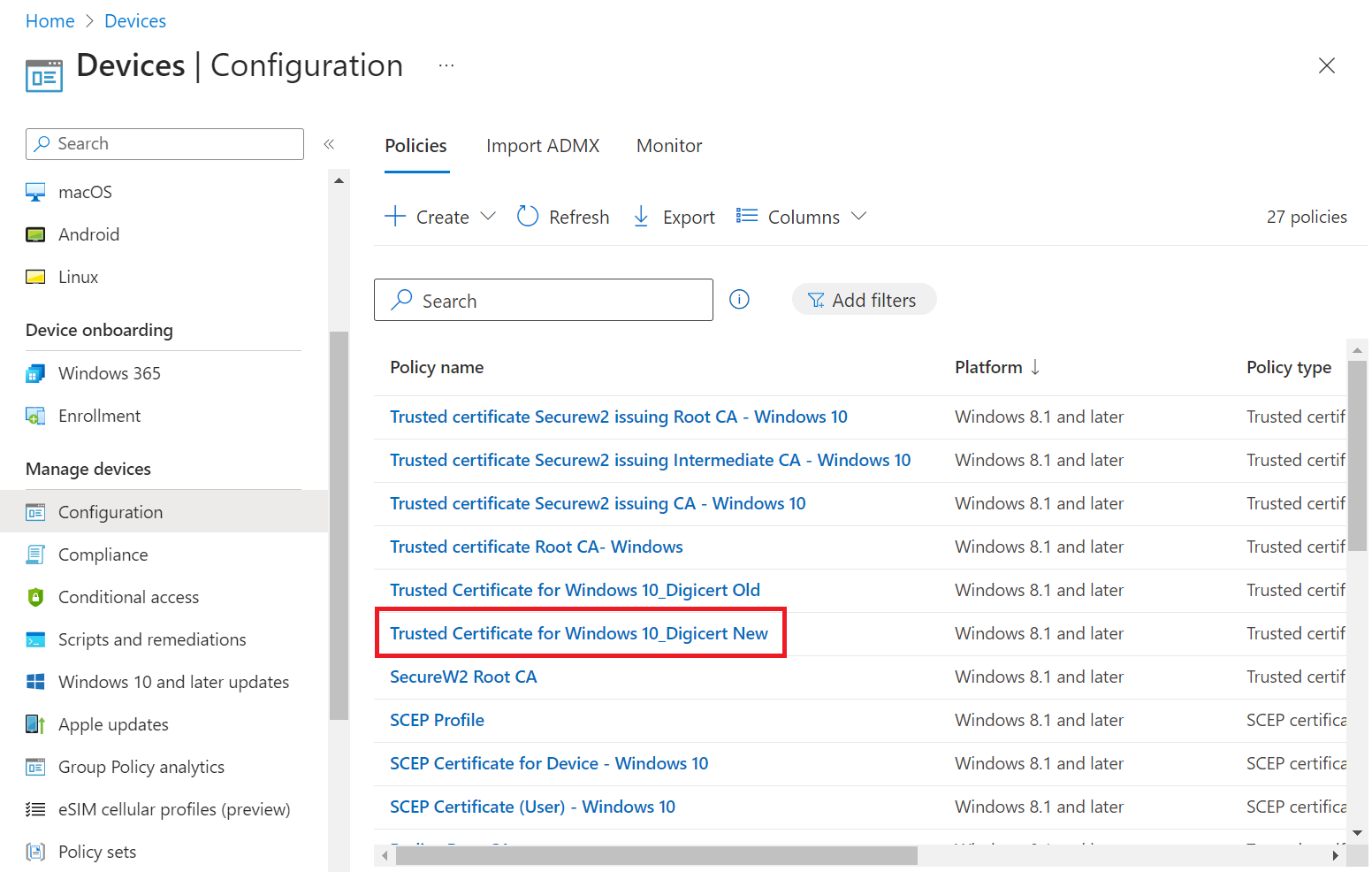Click the policy Search input field
1372x872 pixels.
click(544, 300)
